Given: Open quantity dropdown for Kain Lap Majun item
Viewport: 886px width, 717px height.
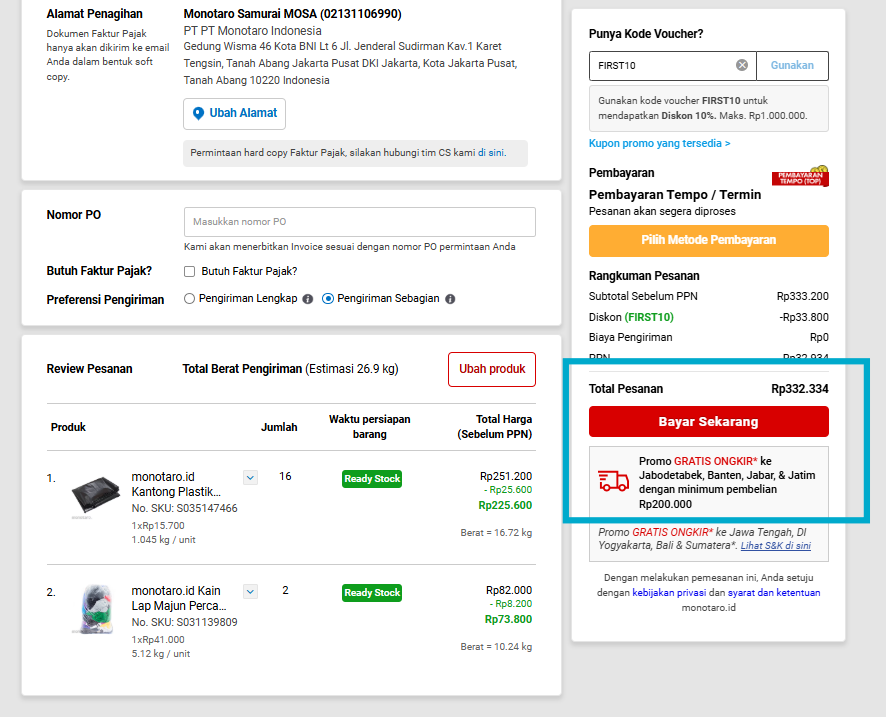Looking at the screenshot, I should pos(250,592).
